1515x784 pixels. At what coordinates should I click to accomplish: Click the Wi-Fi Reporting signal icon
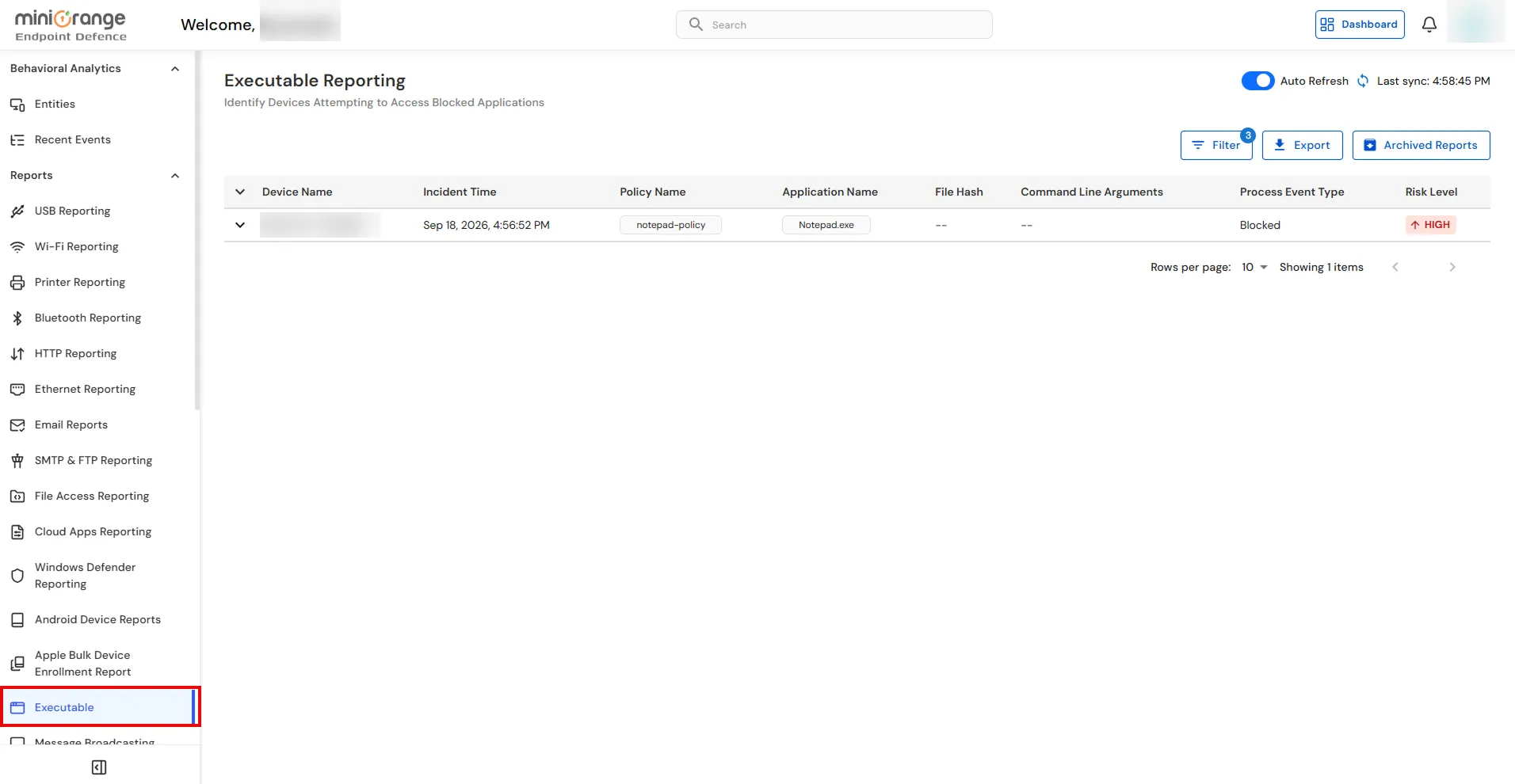click(17, 247)
